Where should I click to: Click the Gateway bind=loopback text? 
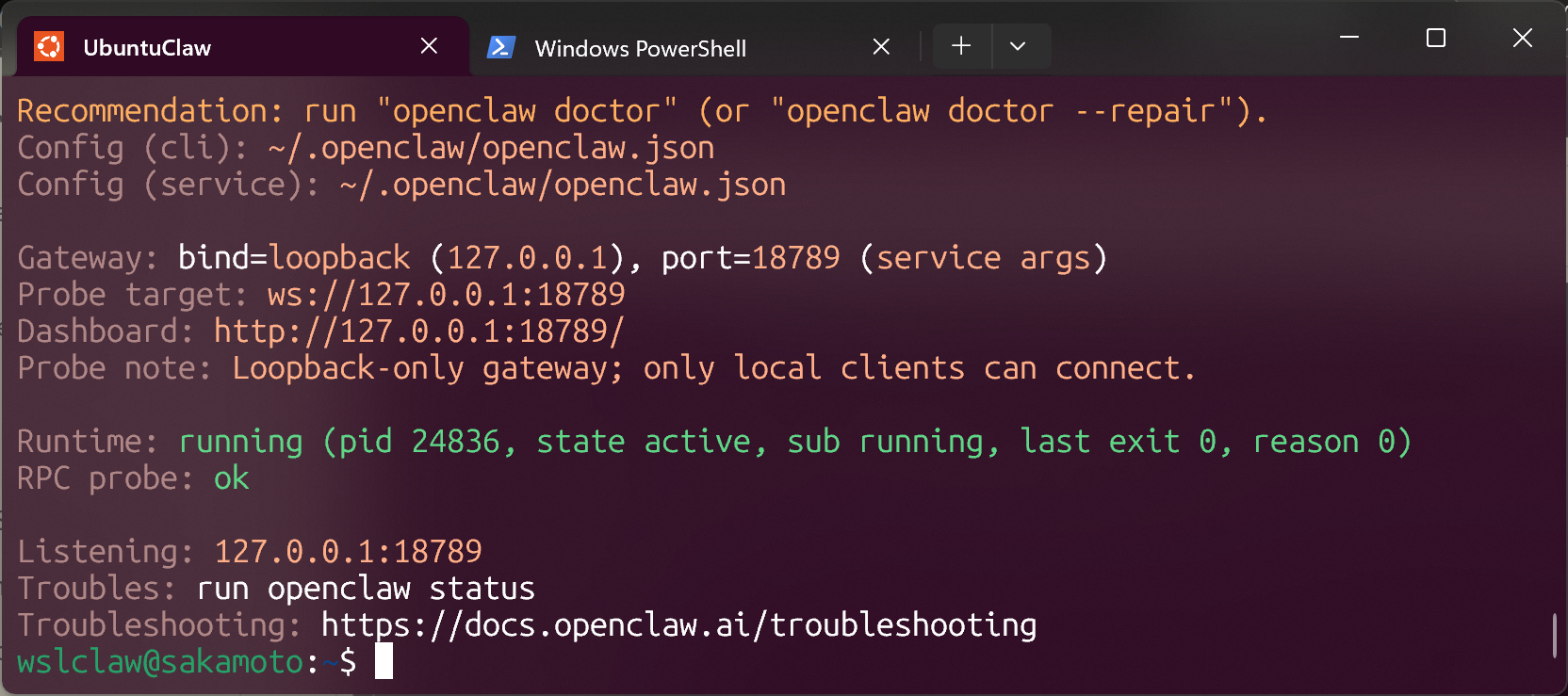[294, 258]
